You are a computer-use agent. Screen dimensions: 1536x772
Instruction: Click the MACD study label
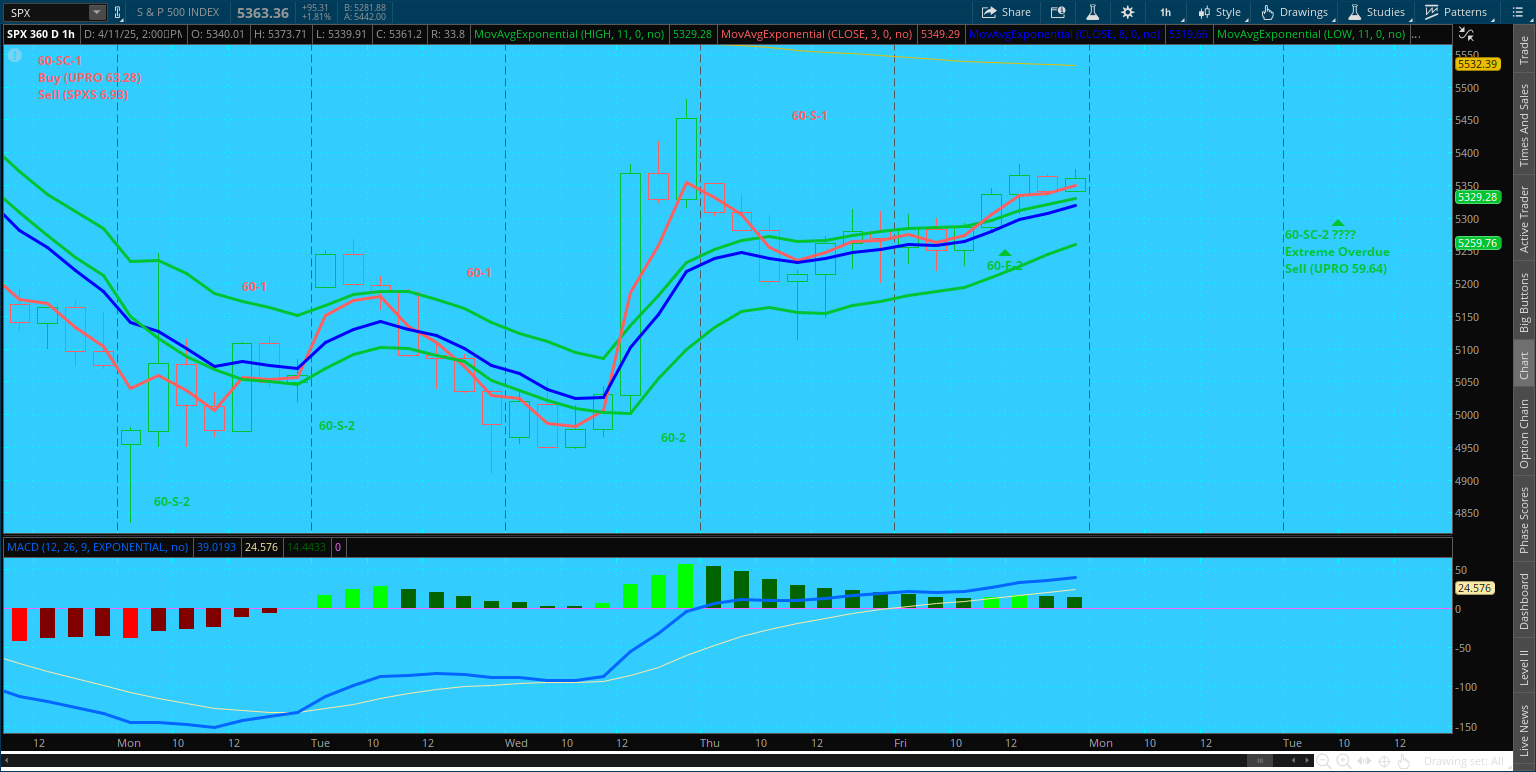point(97,547)
